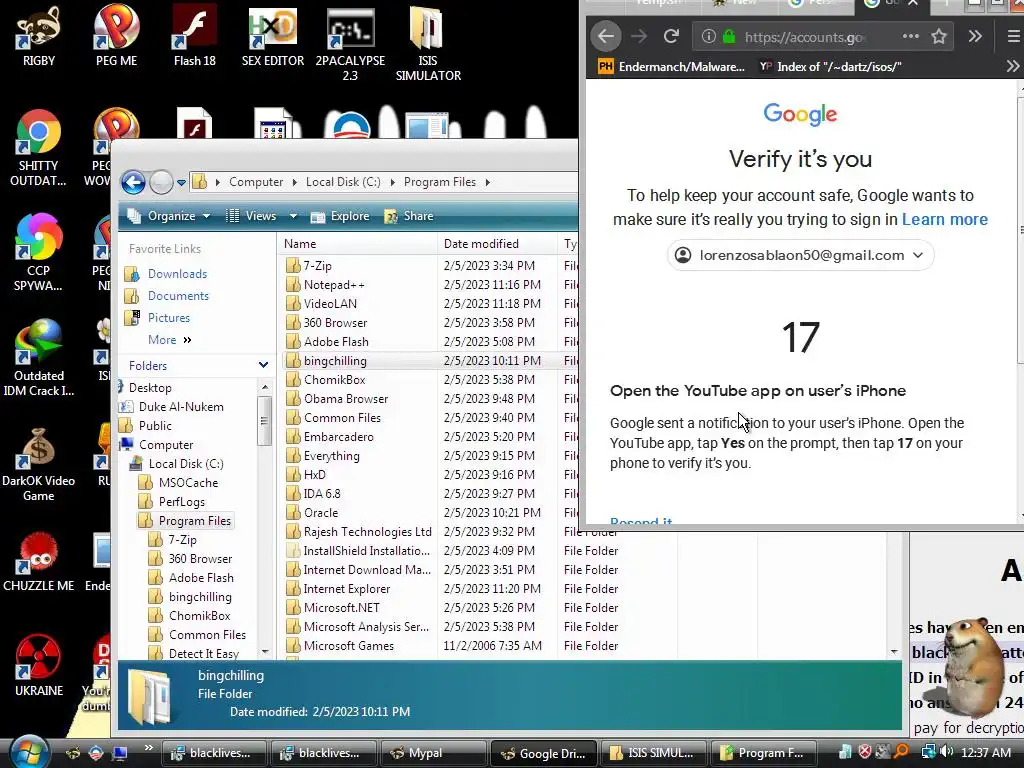Image resolution: width=1024 pixels, height=768 pixels.
Task: Select the Obama Browser folder row
Action: (346, 398)
